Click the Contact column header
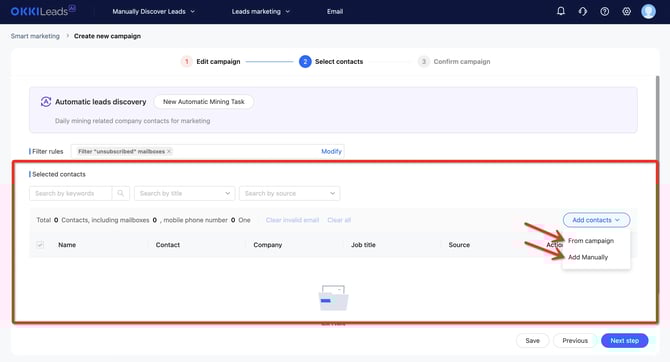670x362 pixels. 168,244
